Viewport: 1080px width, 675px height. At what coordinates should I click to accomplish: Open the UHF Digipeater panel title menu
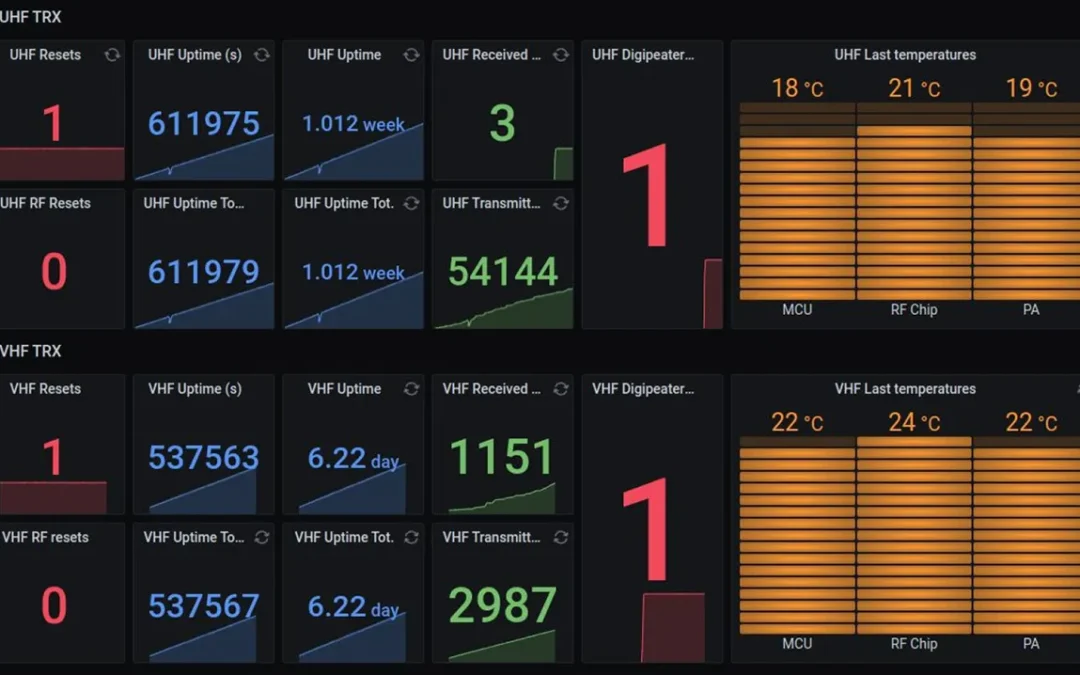642,55
